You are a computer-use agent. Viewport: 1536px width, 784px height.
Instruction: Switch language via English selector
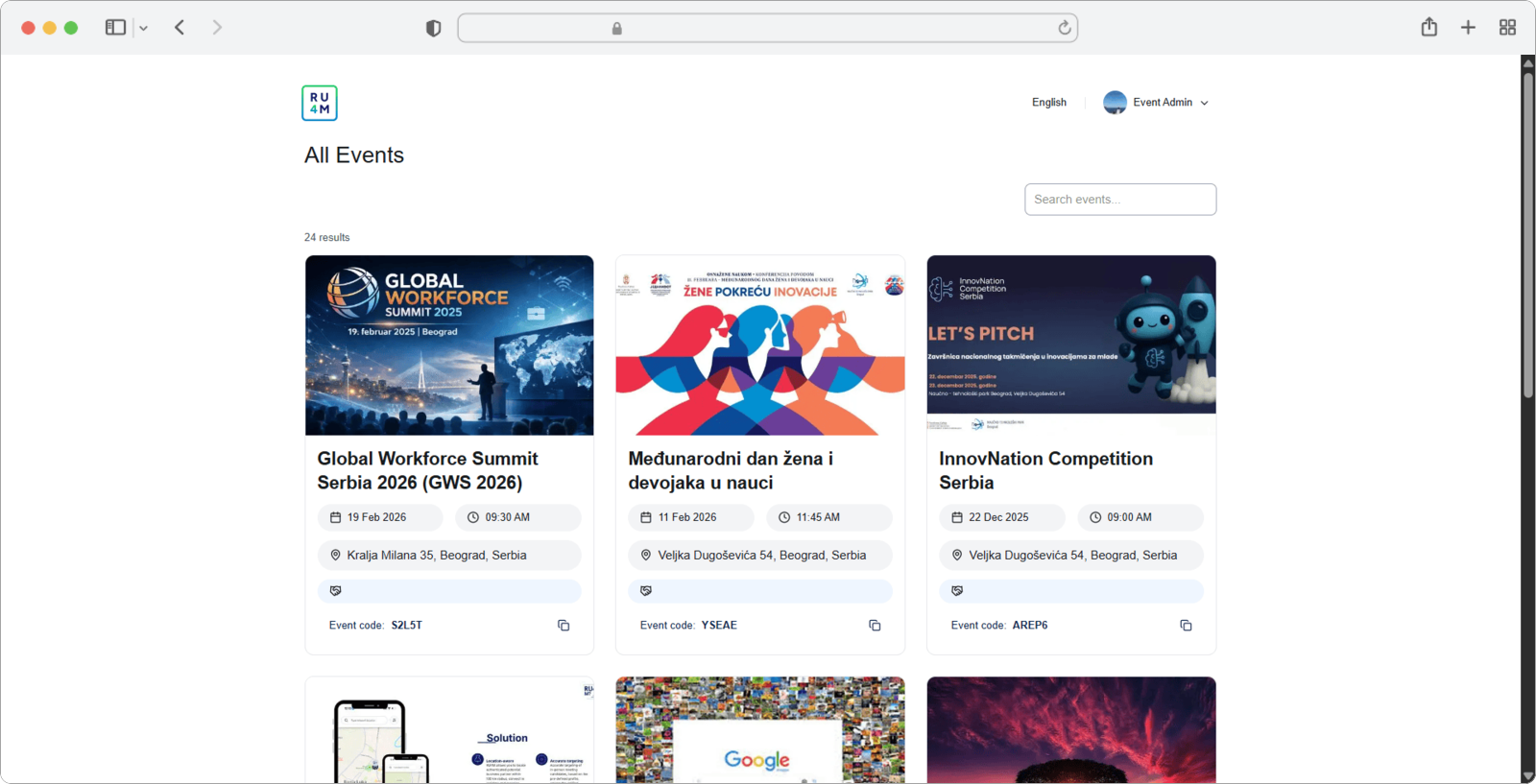pos(1048,103)
